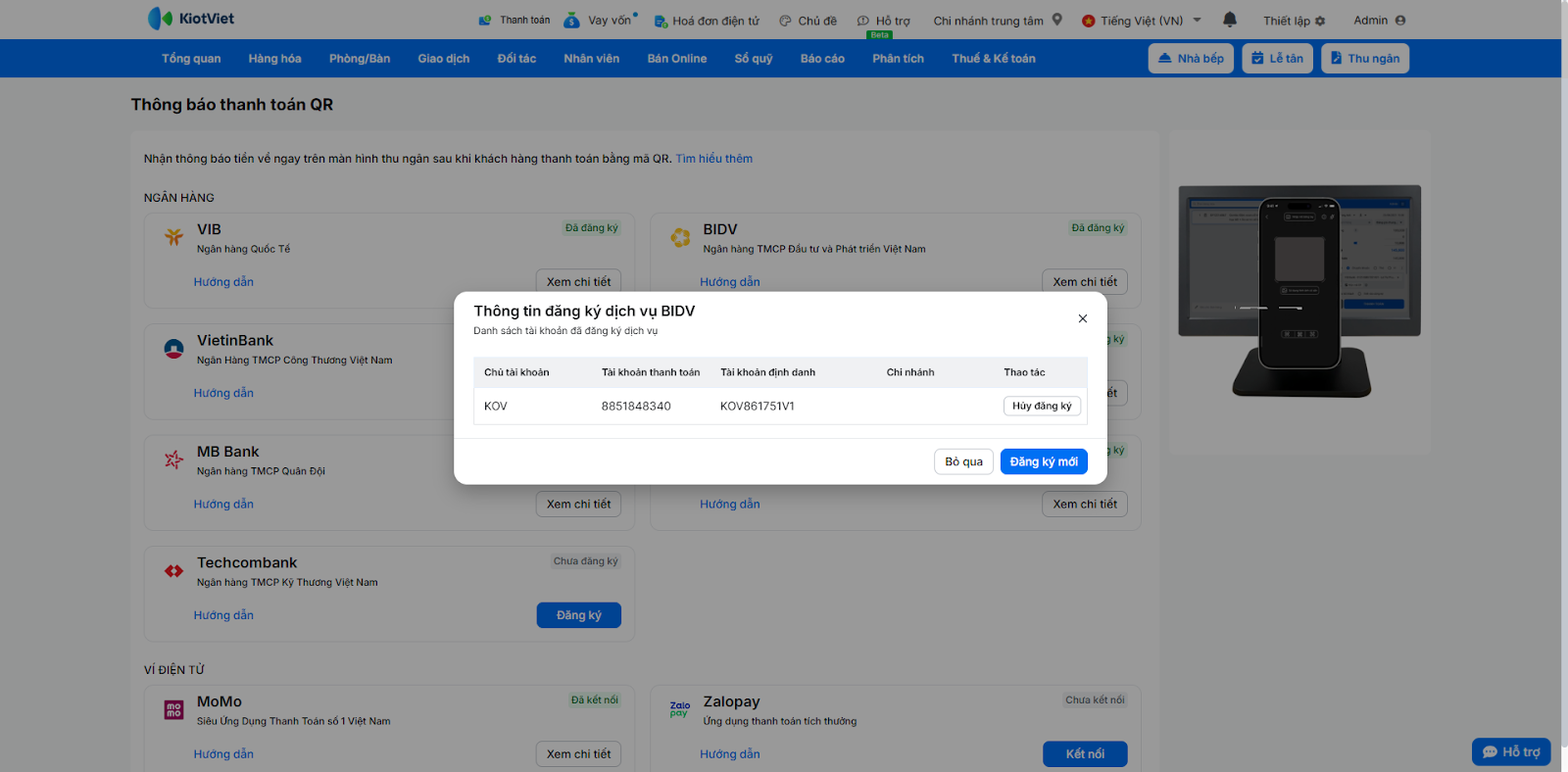The height and width of the screenshot is (772, 1568).
Task: Click the Đã đăng ký status on VIB
Action: [592, 228]
